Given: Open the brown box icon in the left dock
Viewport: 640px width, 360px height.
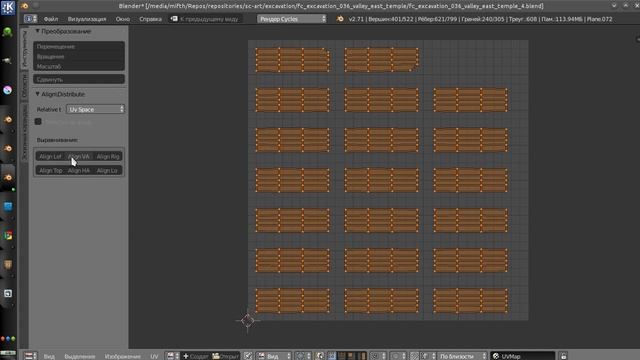Looking at the screenshot, I should 8,265.
